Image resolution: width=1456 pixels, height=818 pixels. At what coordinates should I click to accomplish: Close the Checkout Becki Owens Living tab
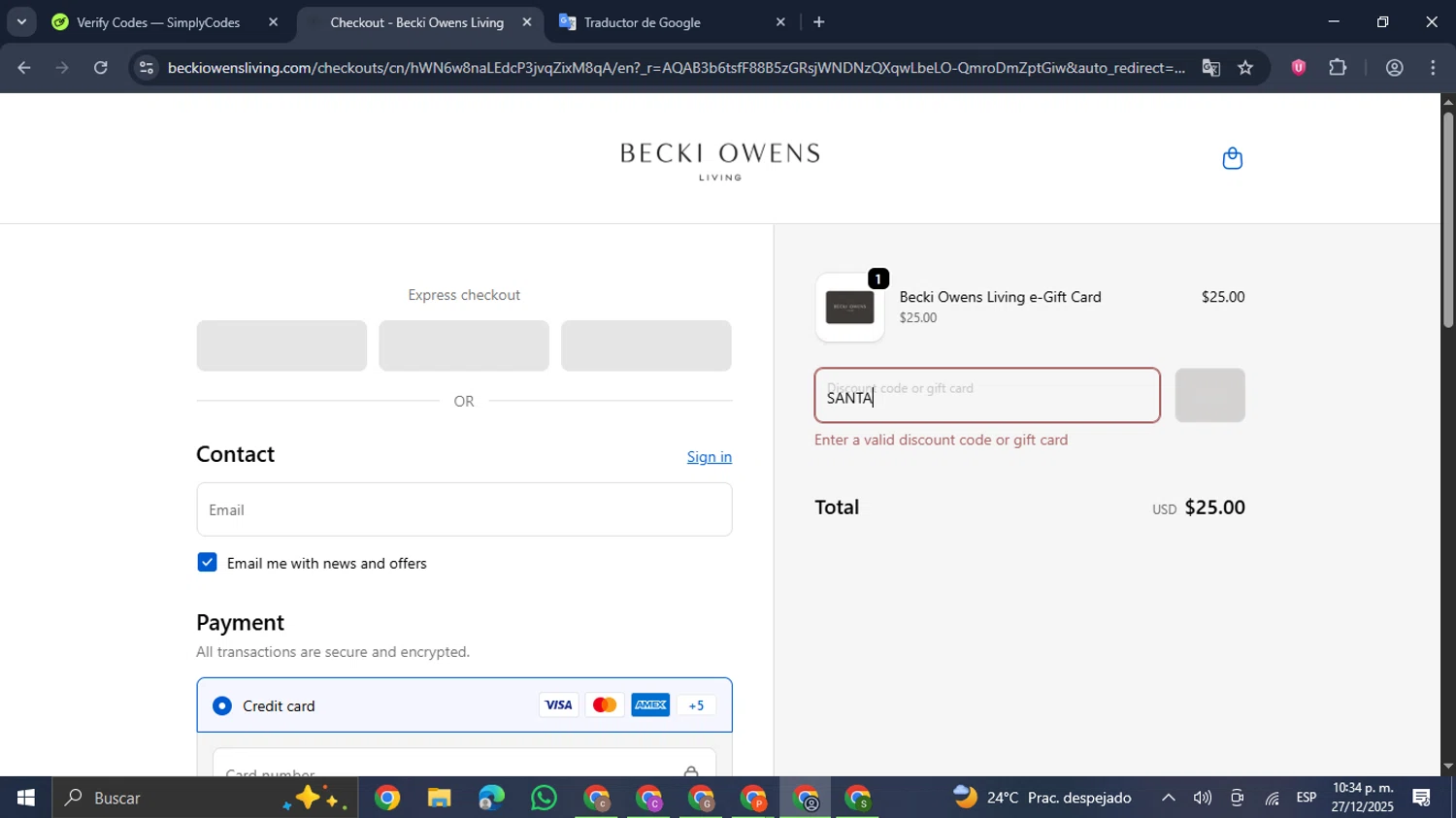[527, 21]
